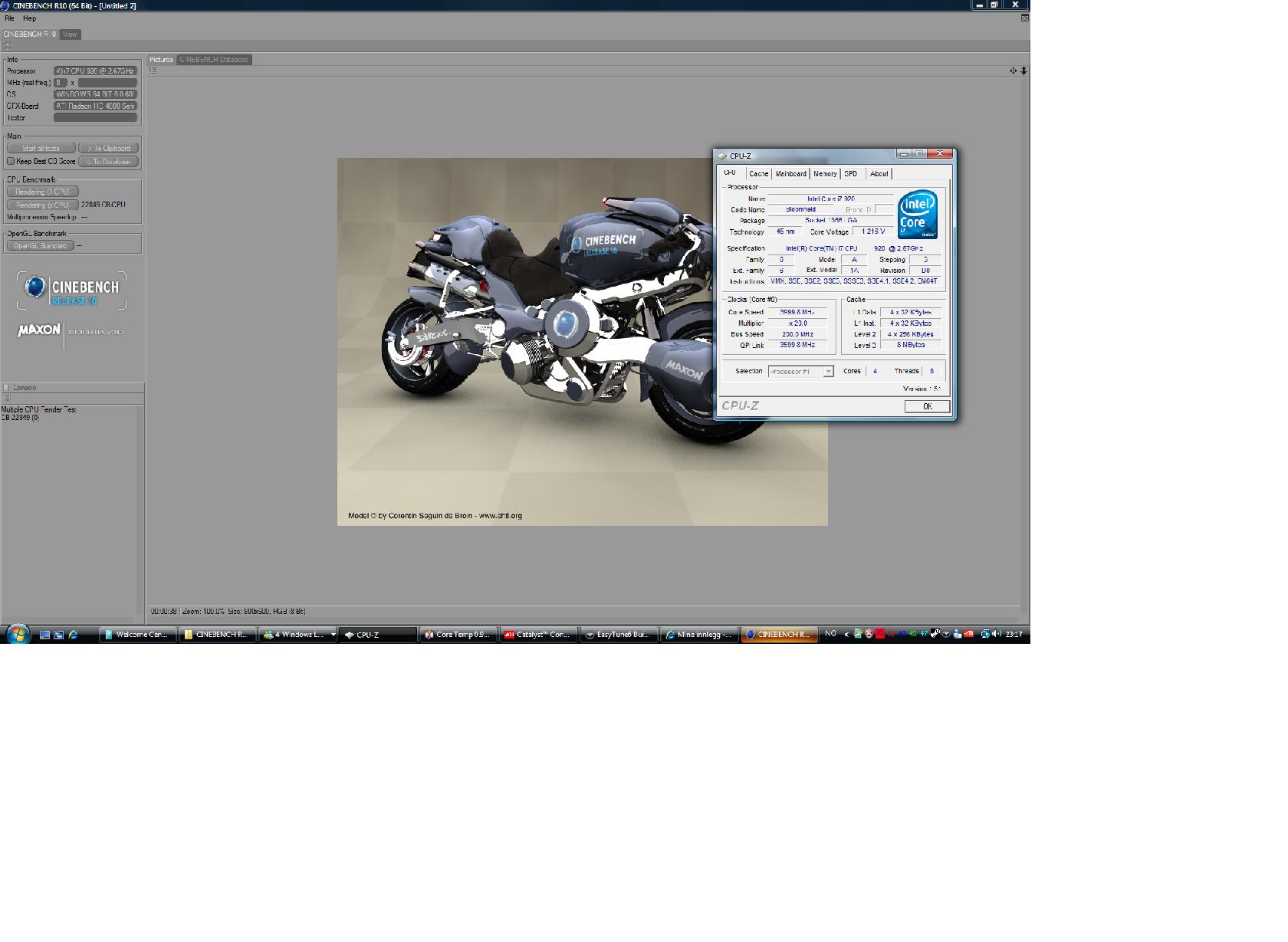Click the MHz real freq core count field
1288x942 pixels.
(x=61, y=83)
